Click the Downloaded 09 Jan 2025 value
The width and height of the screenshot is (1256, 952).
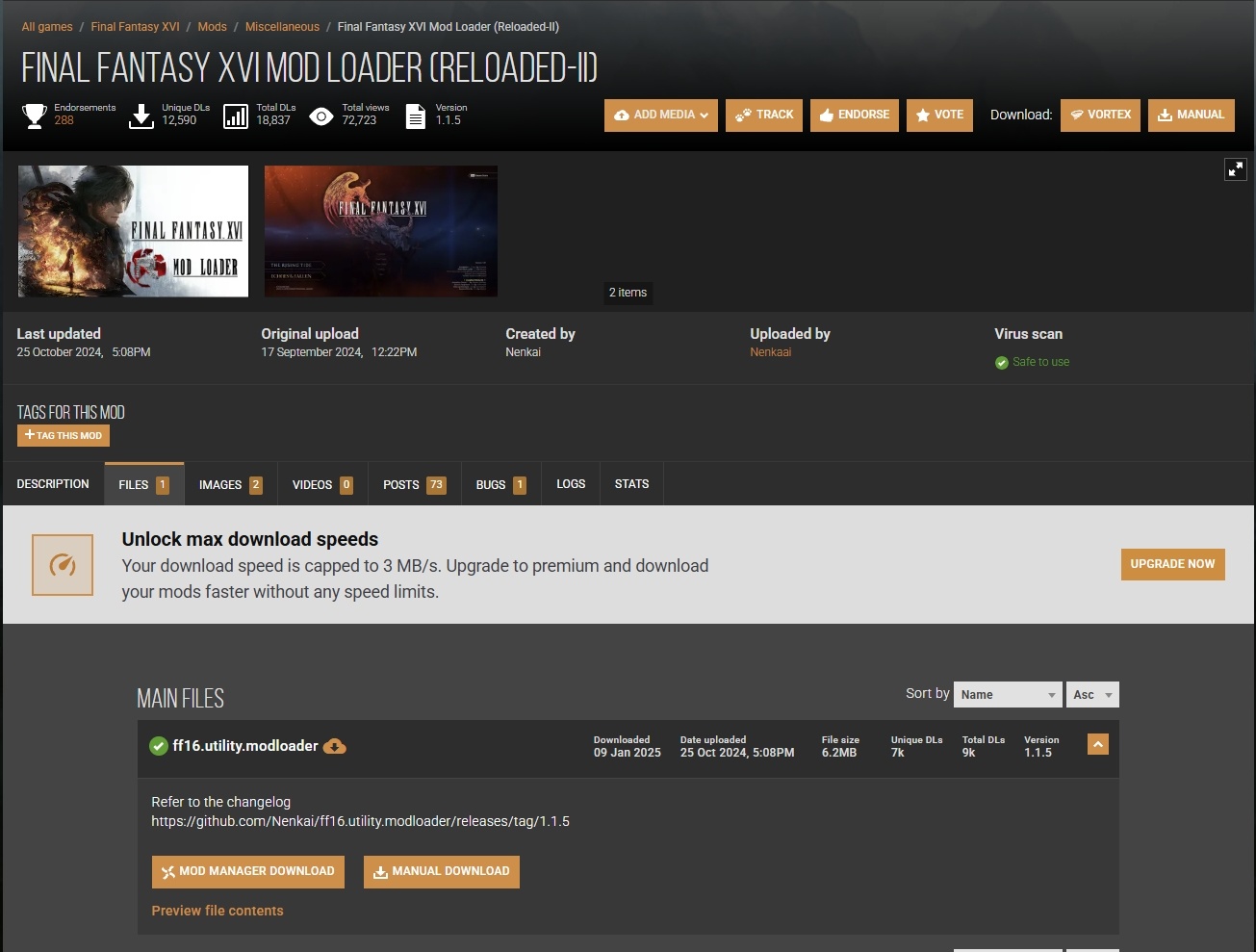(628, 753)
